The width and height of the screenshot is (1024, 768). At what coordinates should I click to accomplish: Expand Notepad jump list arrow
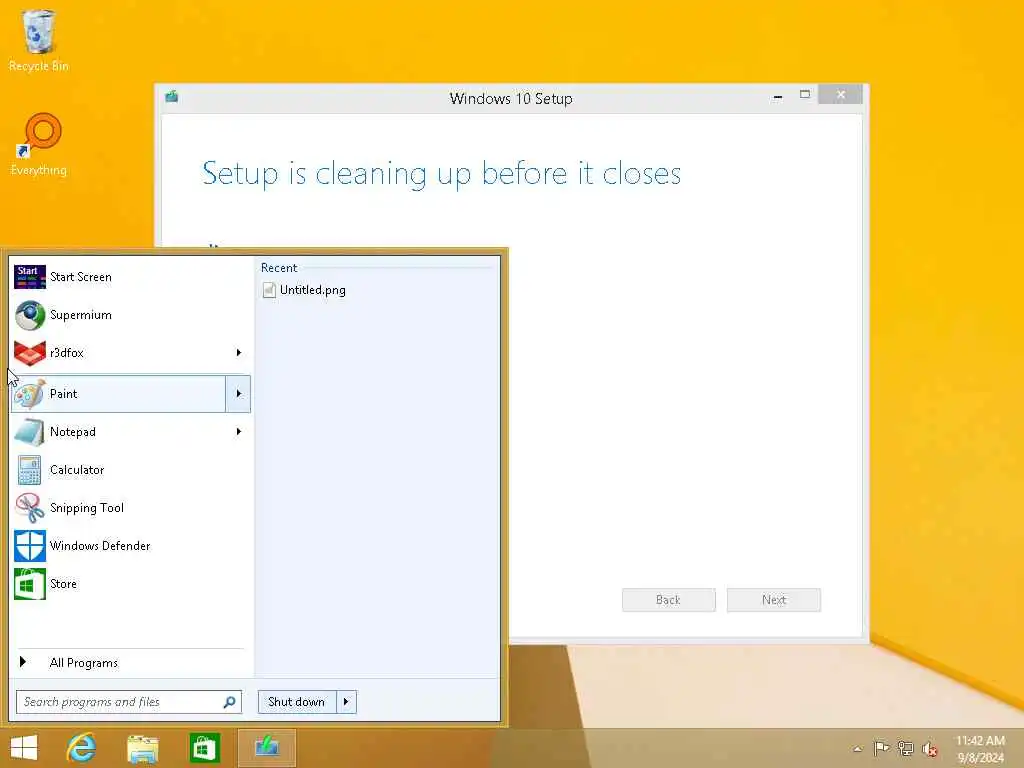[238, 432]
